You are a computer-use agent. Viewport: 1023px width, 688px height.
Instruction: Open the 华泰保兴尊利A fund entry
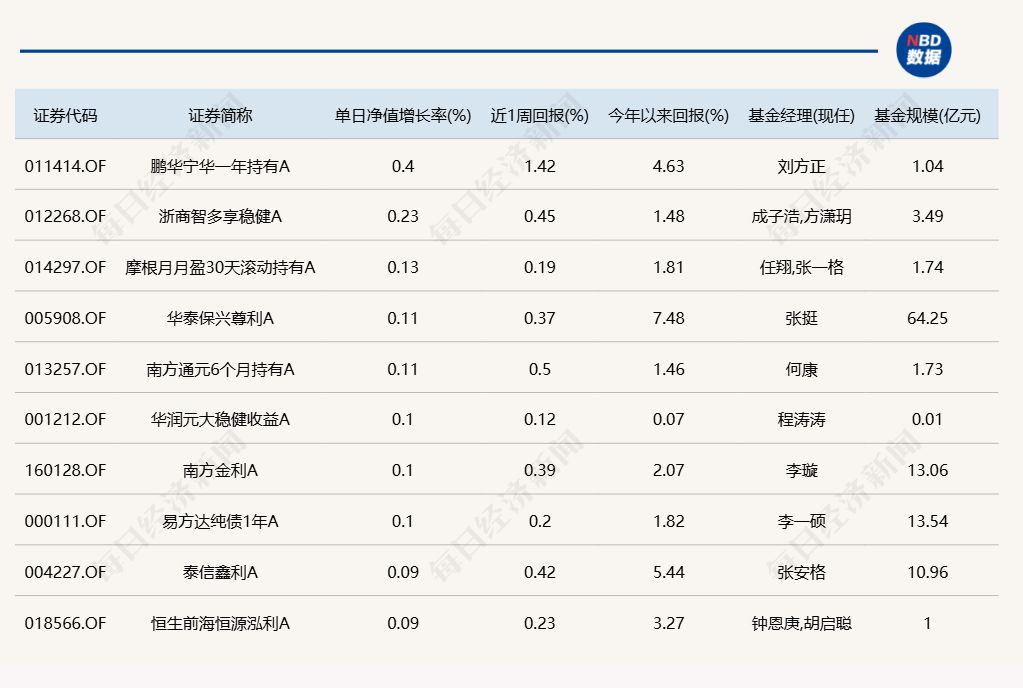pyautogui.click(x=220, y=318)
